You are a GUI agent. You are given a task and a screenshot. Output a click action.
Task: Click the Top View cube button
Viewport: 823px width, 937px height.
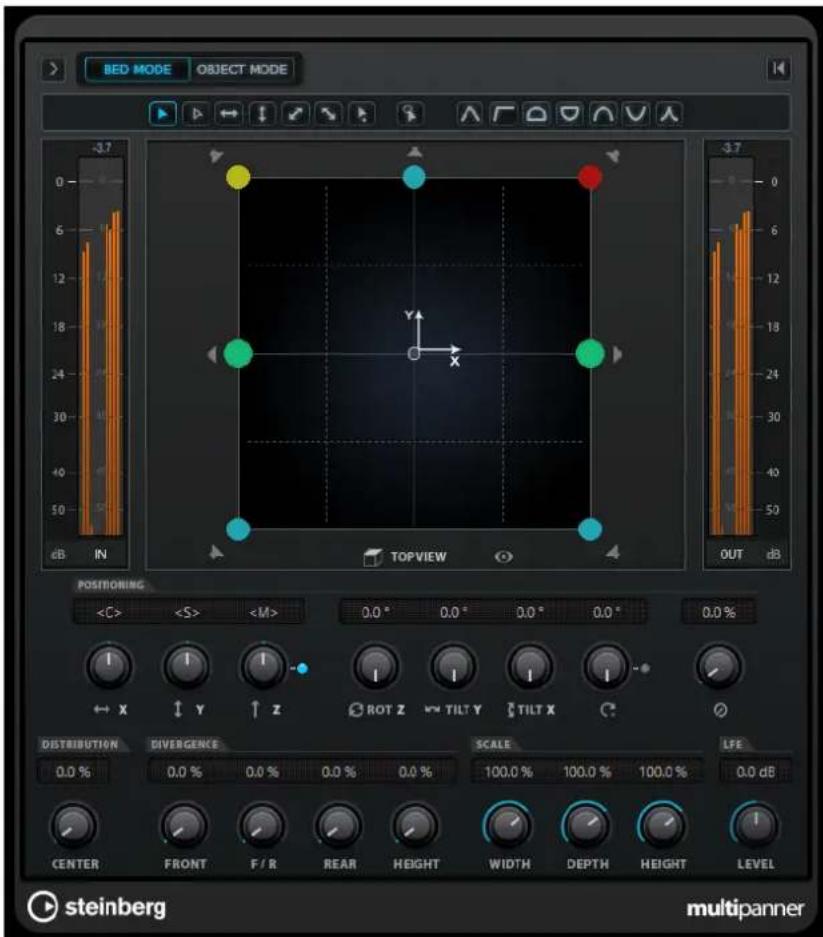point(405,557)
